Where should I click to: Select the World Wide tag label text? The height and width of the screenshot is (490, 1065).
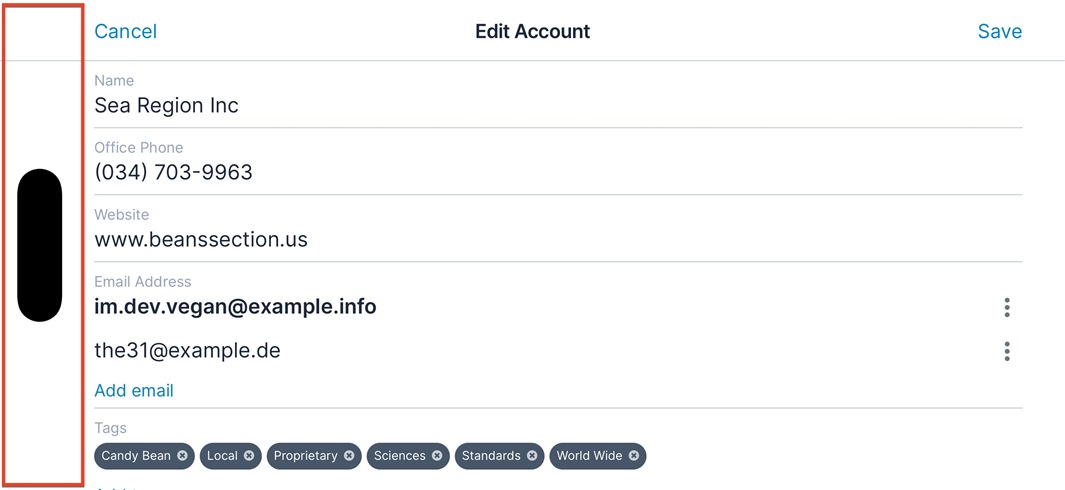[x=589, y=456]
